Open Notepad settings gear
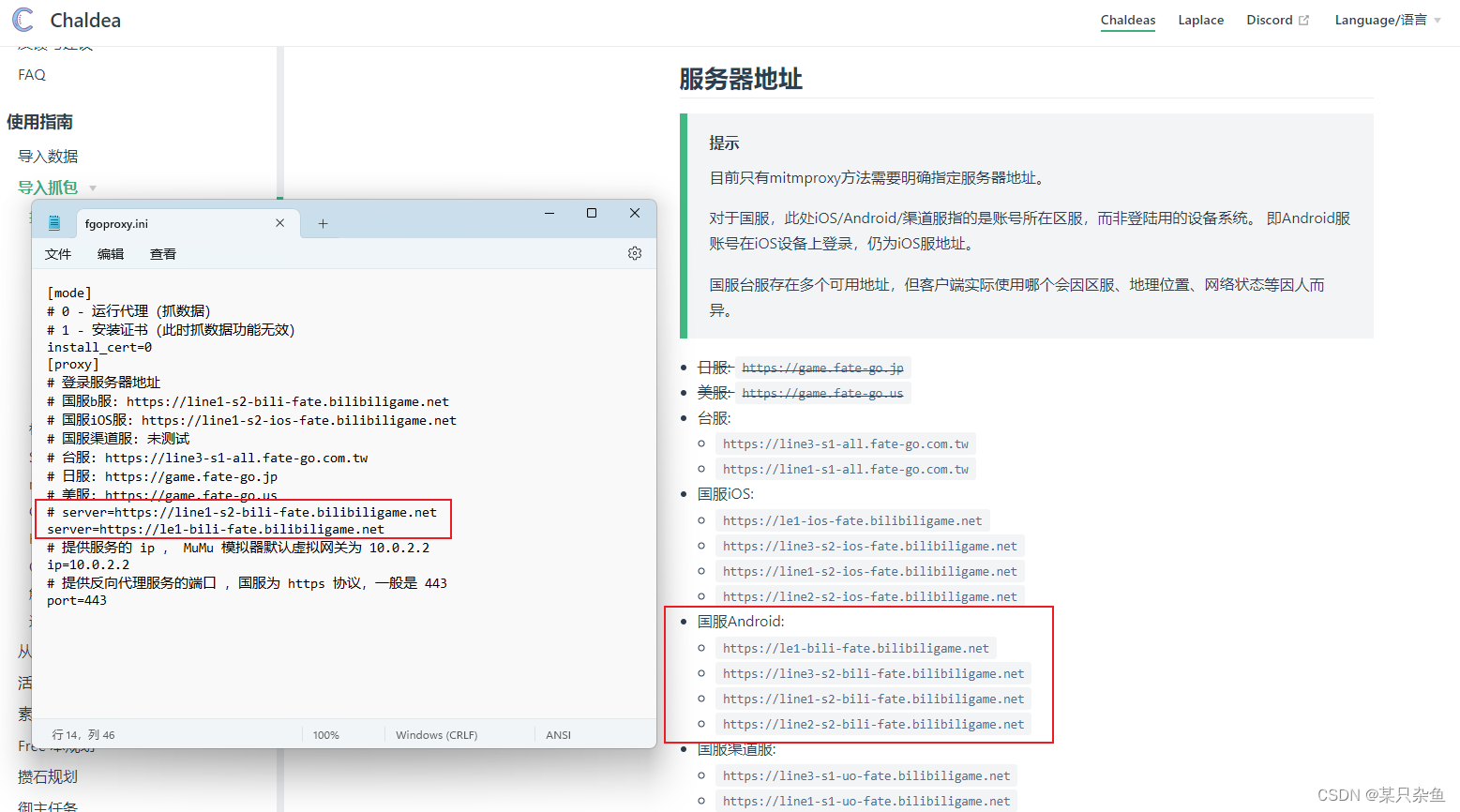Viewport: 1460px width, 812px height. (635, 253)
